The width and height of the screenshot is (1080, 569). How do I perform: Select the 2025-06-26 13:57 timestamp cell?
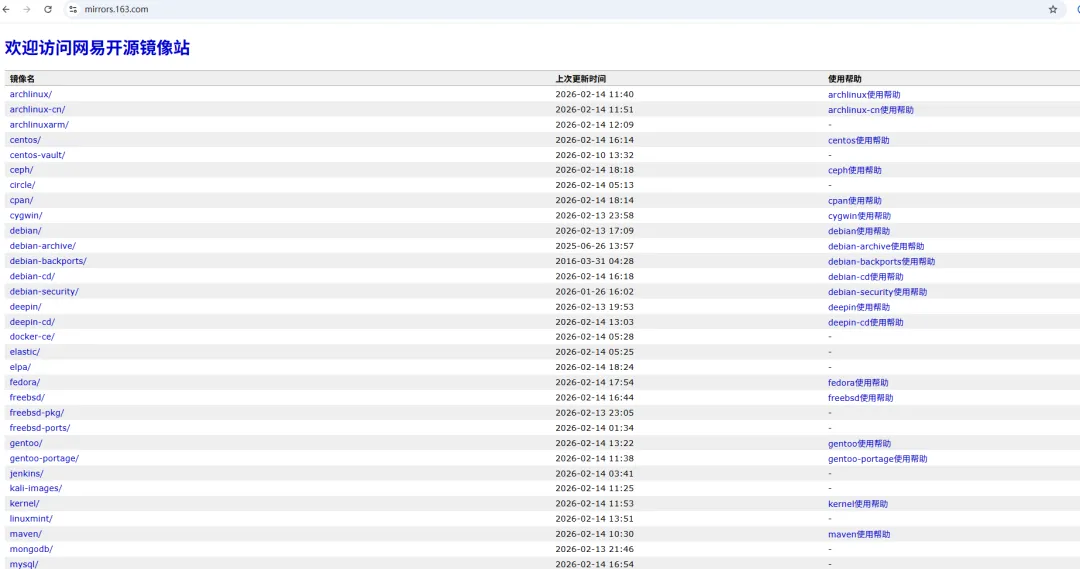[594, 246]
